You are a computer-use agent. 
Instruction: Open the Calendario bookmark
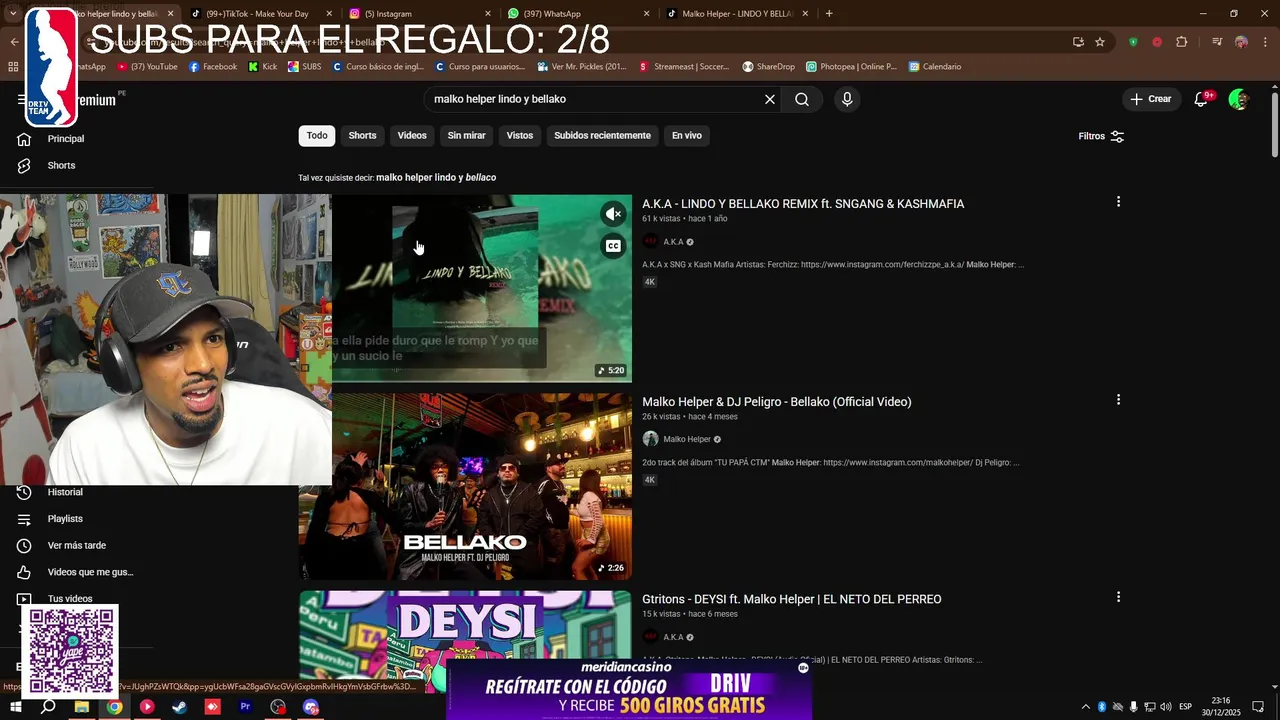[935, 67]
